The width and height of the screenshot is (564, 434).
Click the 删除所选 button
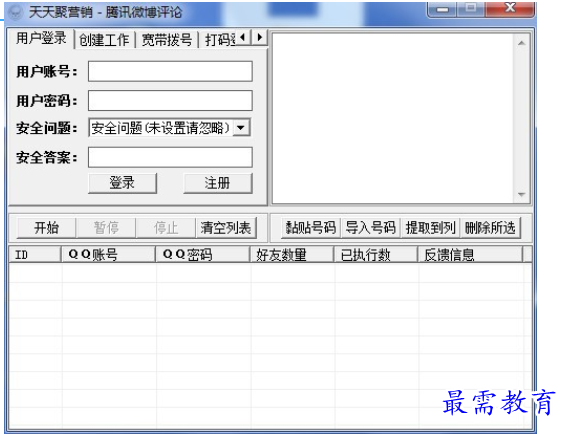[490, 228]
